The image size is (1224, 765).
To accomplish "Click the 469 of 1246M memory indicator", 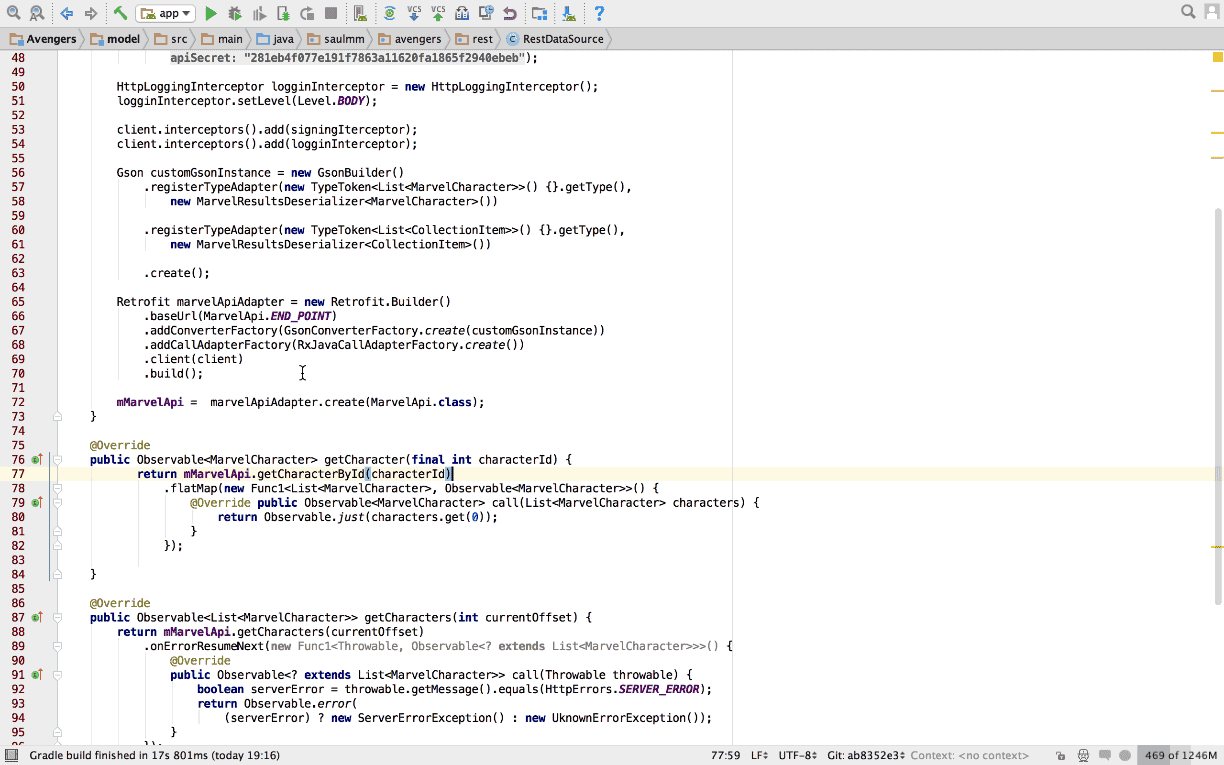I will click(1181, 755).
